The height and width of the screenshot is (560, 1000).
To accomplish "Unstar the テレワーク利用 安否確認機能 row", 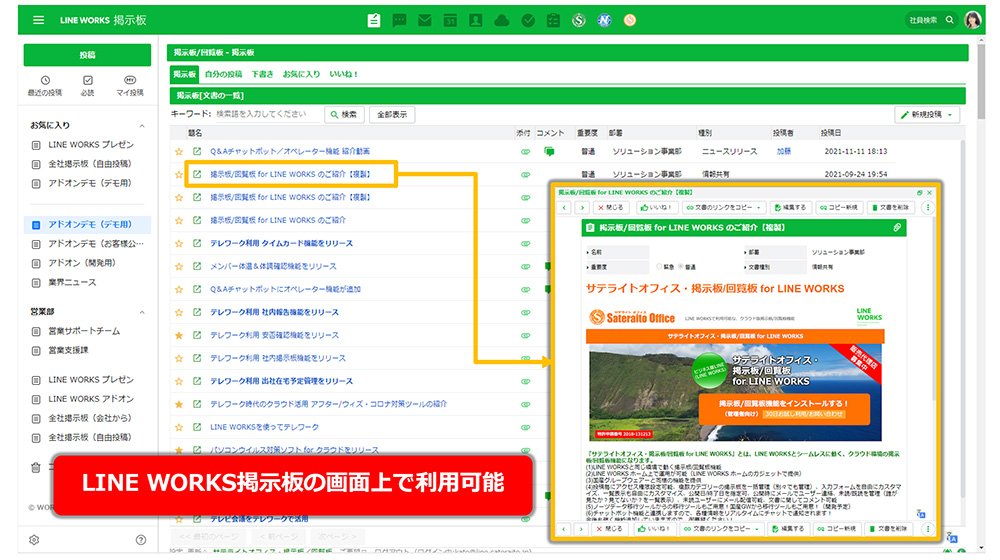I will pos(179,335).
